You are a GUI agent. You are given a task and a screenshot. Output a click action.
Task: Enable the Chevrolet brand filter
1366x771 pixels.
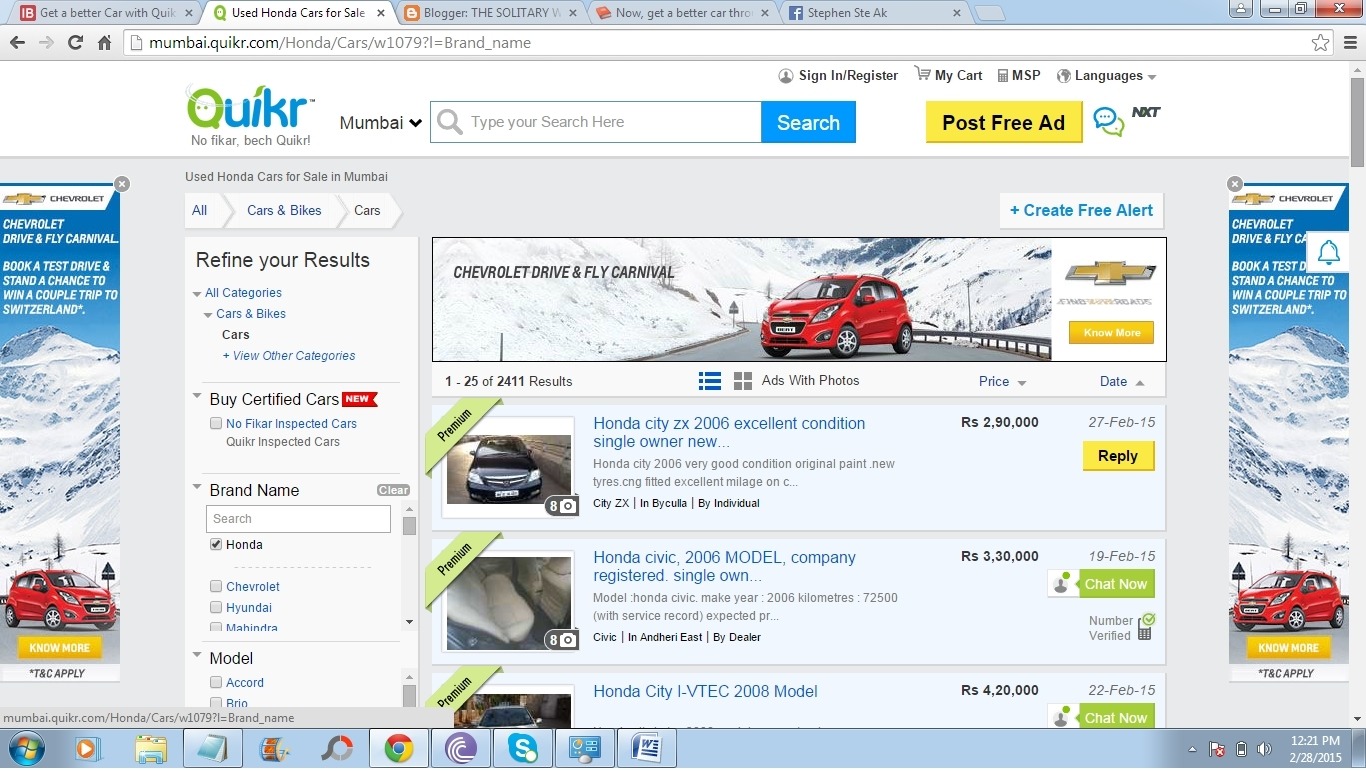(216, 586)
